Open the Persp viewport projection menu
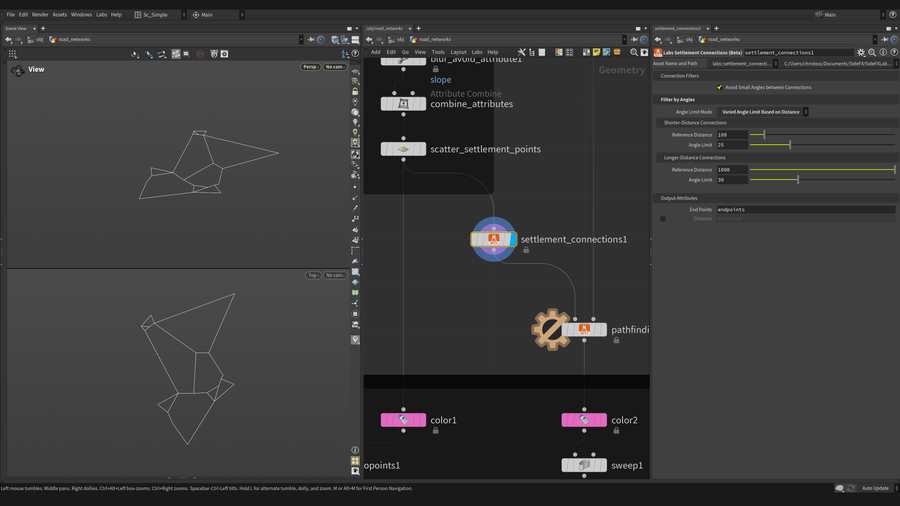 [x=311, y=67]
